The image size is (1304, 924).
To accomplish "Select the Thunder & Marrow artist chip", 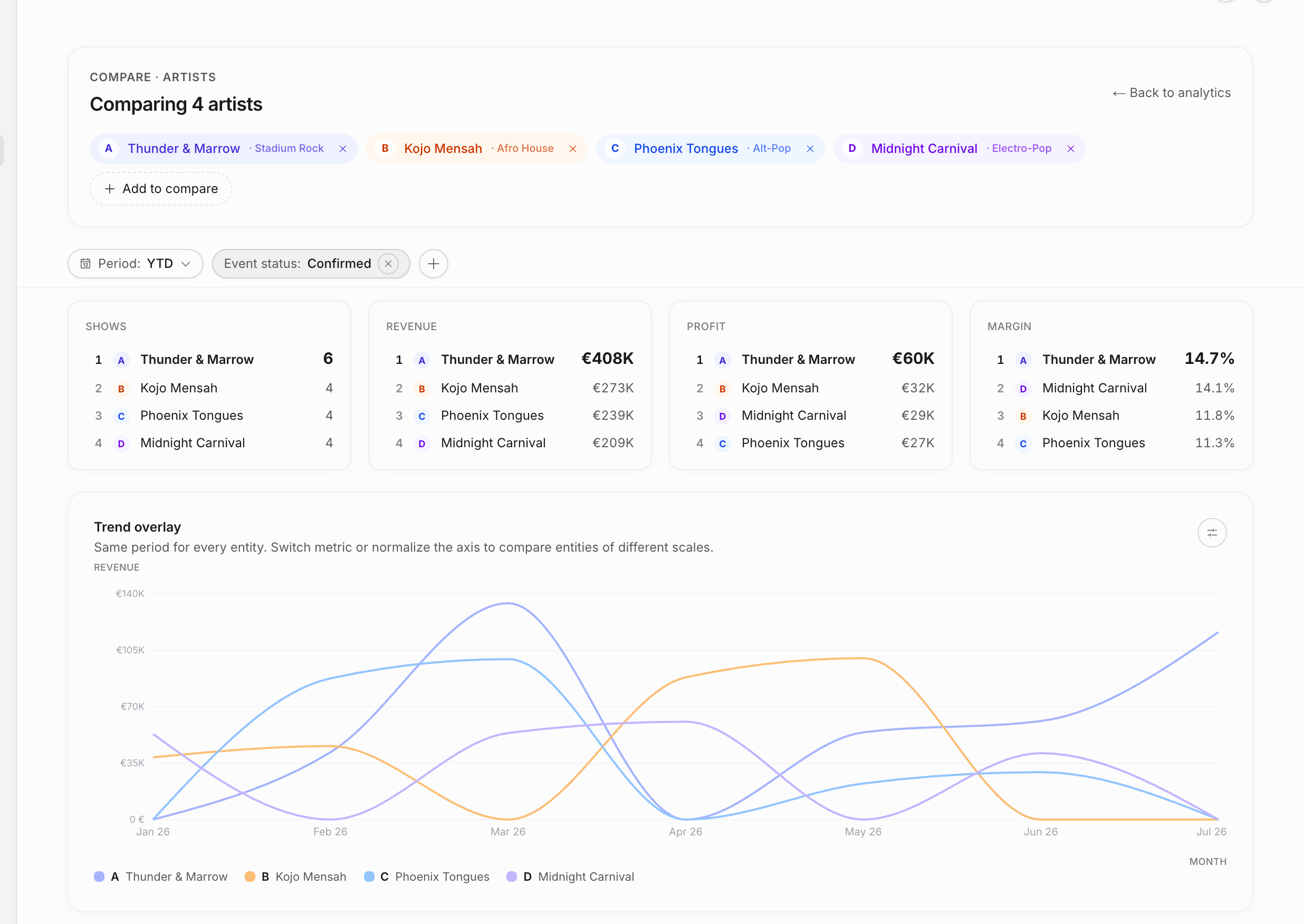I will 224,149.
